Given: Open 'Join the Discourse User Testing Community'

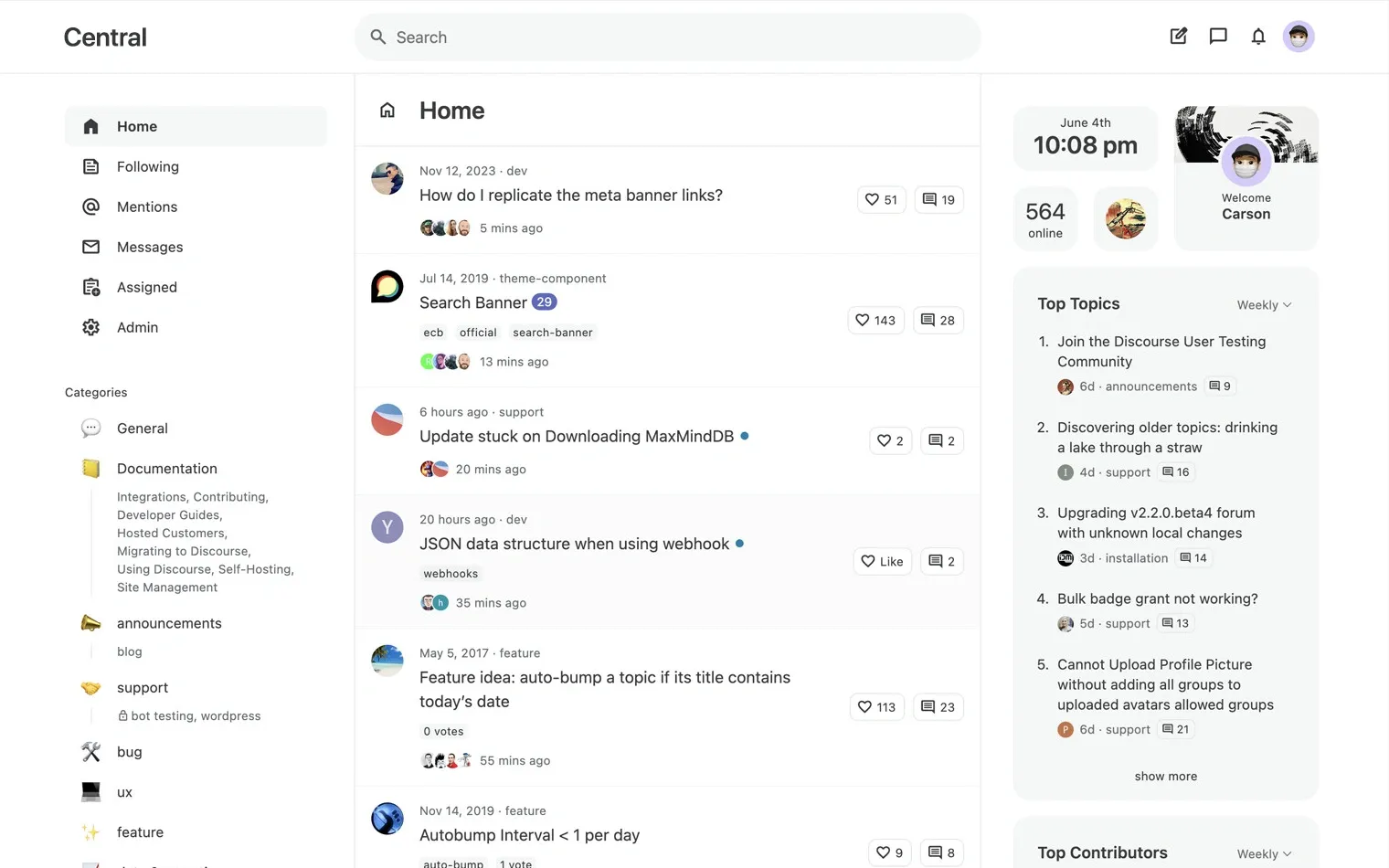Looking at the screenshot, I should coord(1161,351).
